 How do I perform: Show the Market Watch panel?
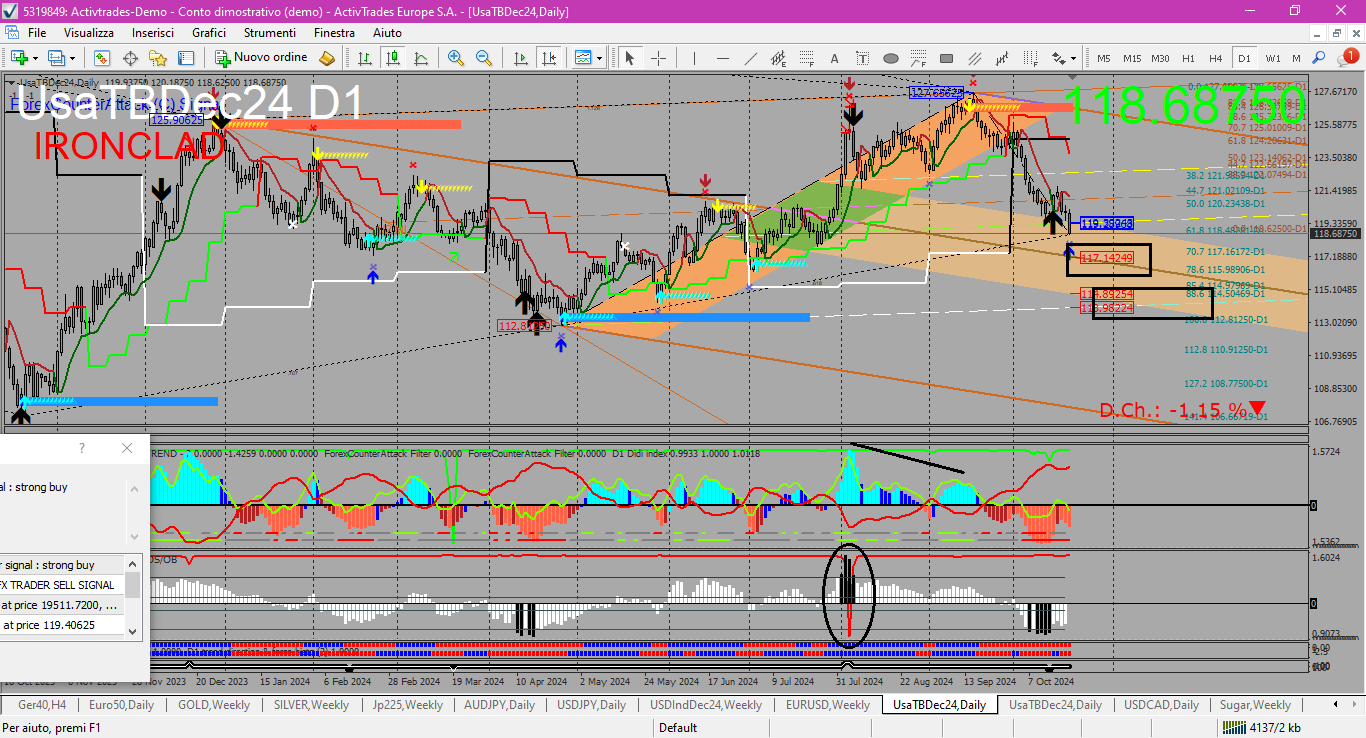tap(102, 58)
